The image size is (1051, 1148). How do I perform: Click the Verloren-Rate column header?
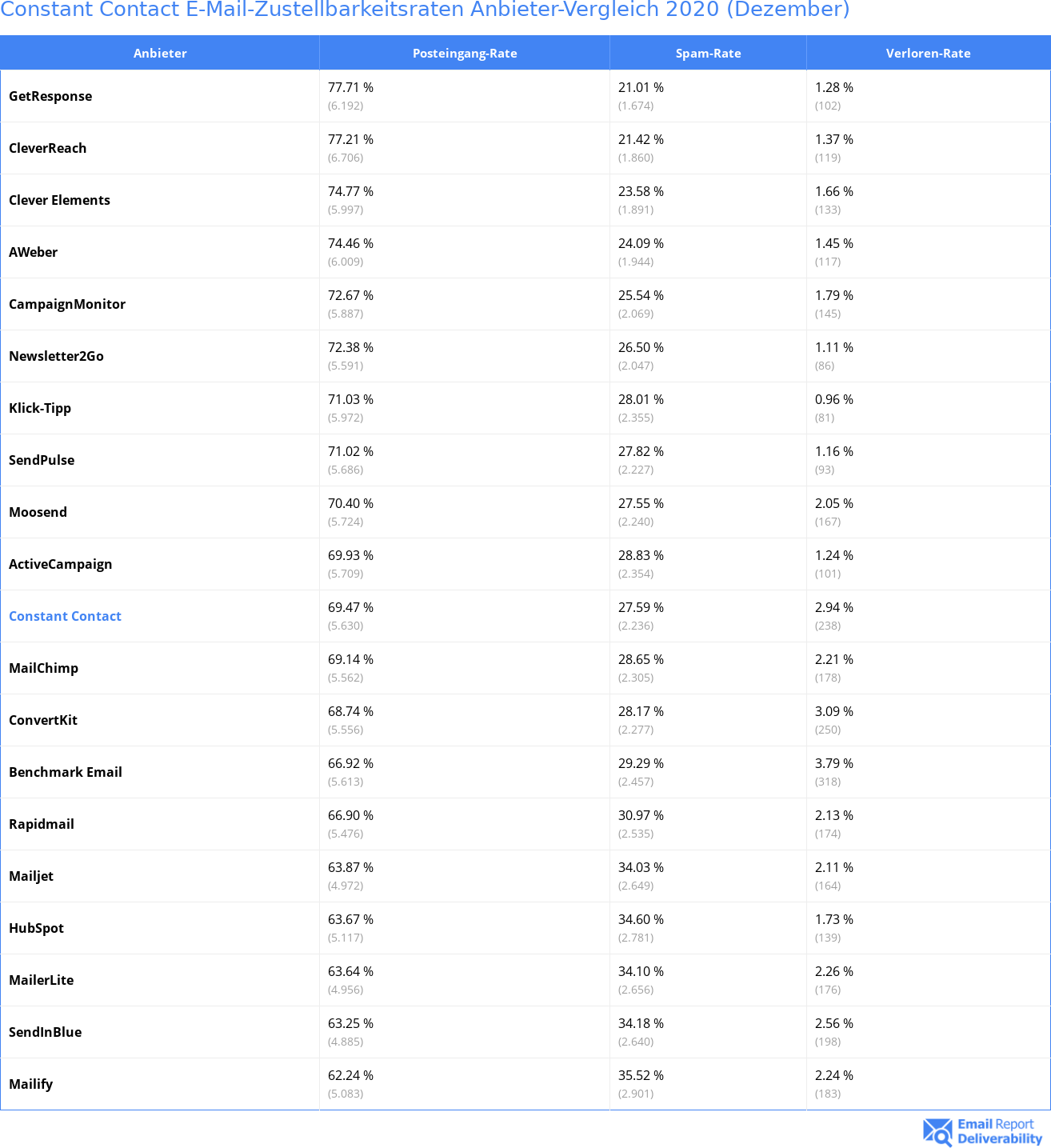coord(928,53)
